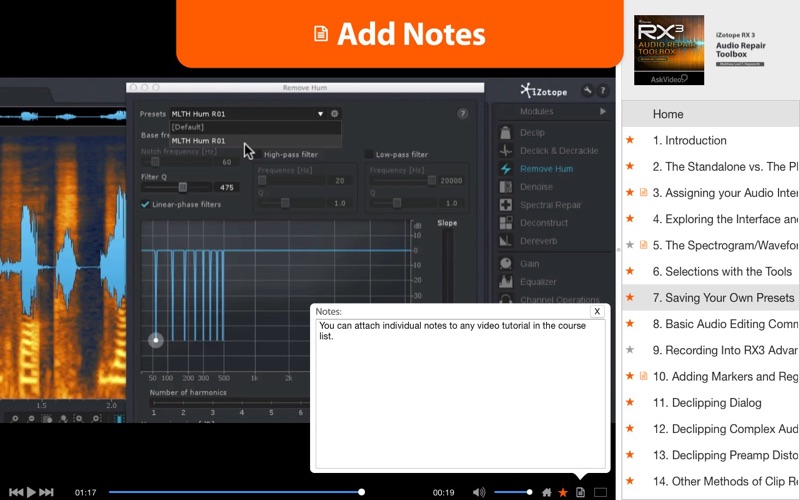Open the Gain module icon
This screenshot has width=800, height=500.
tap(505, 264)
